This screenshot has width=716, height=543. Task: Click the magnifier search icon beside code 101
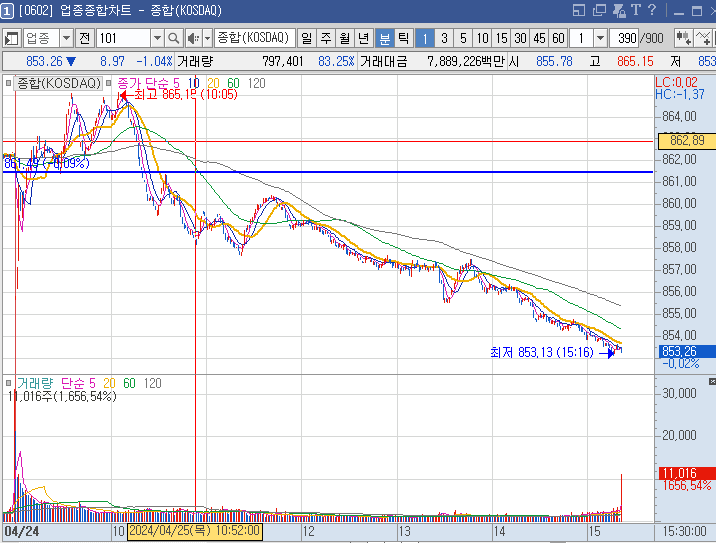(x=173, y=38)
